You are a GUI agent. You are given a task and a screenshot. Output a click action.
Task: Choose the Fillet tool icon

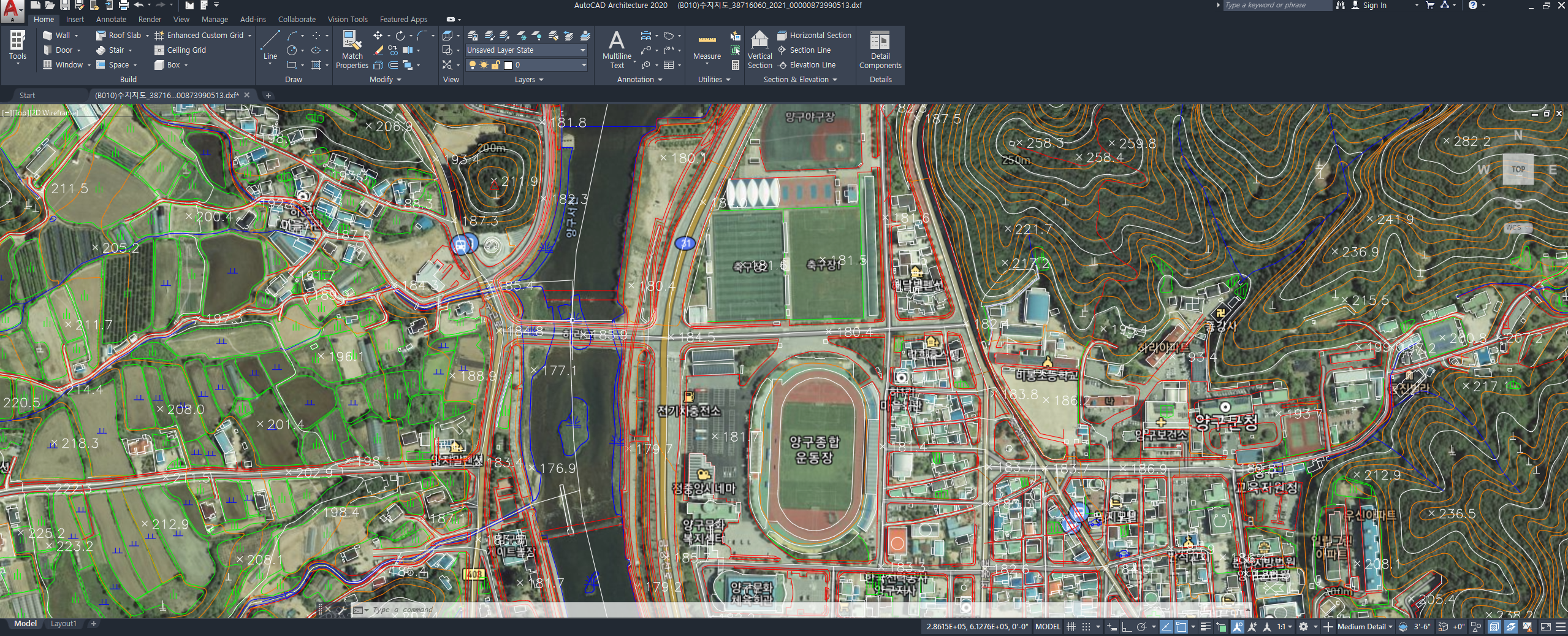point(422,36)
